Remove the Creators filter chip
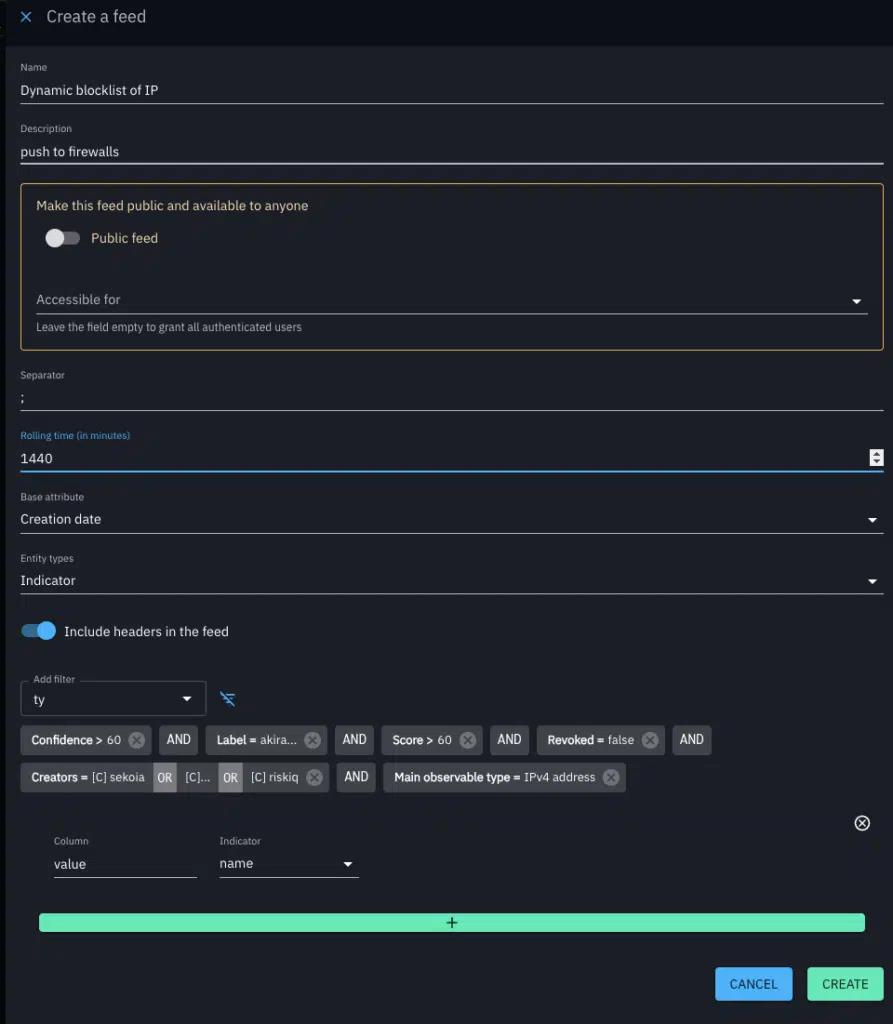 (314, 777)
